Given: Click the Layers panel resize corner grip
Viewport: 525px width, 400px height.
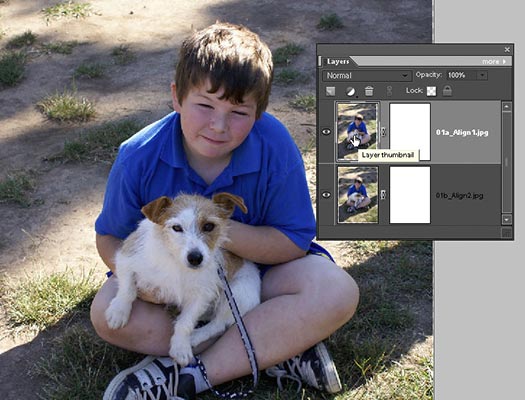Looking at the screenshot, I should click(x=507, y=233).
